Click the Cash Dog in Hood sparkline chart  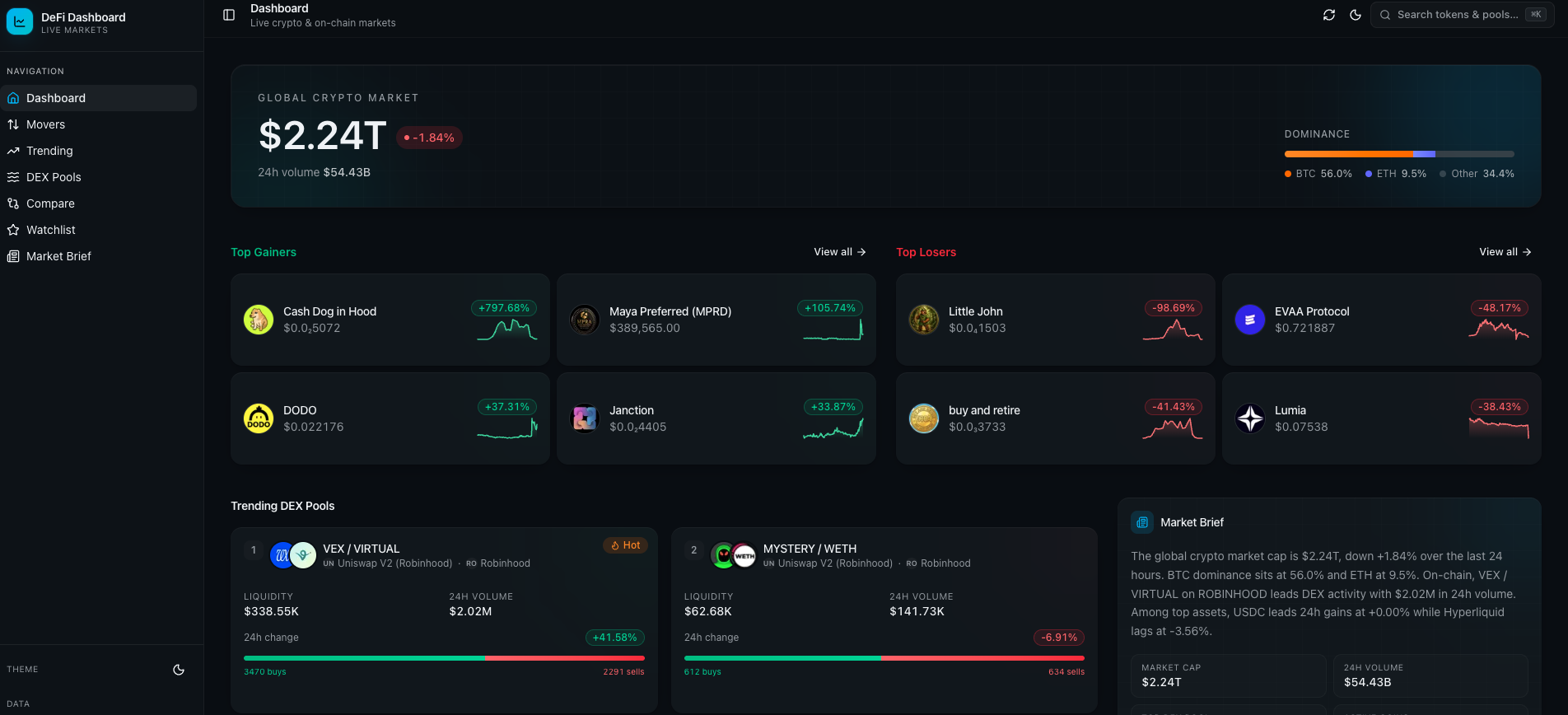click(507, 330)
